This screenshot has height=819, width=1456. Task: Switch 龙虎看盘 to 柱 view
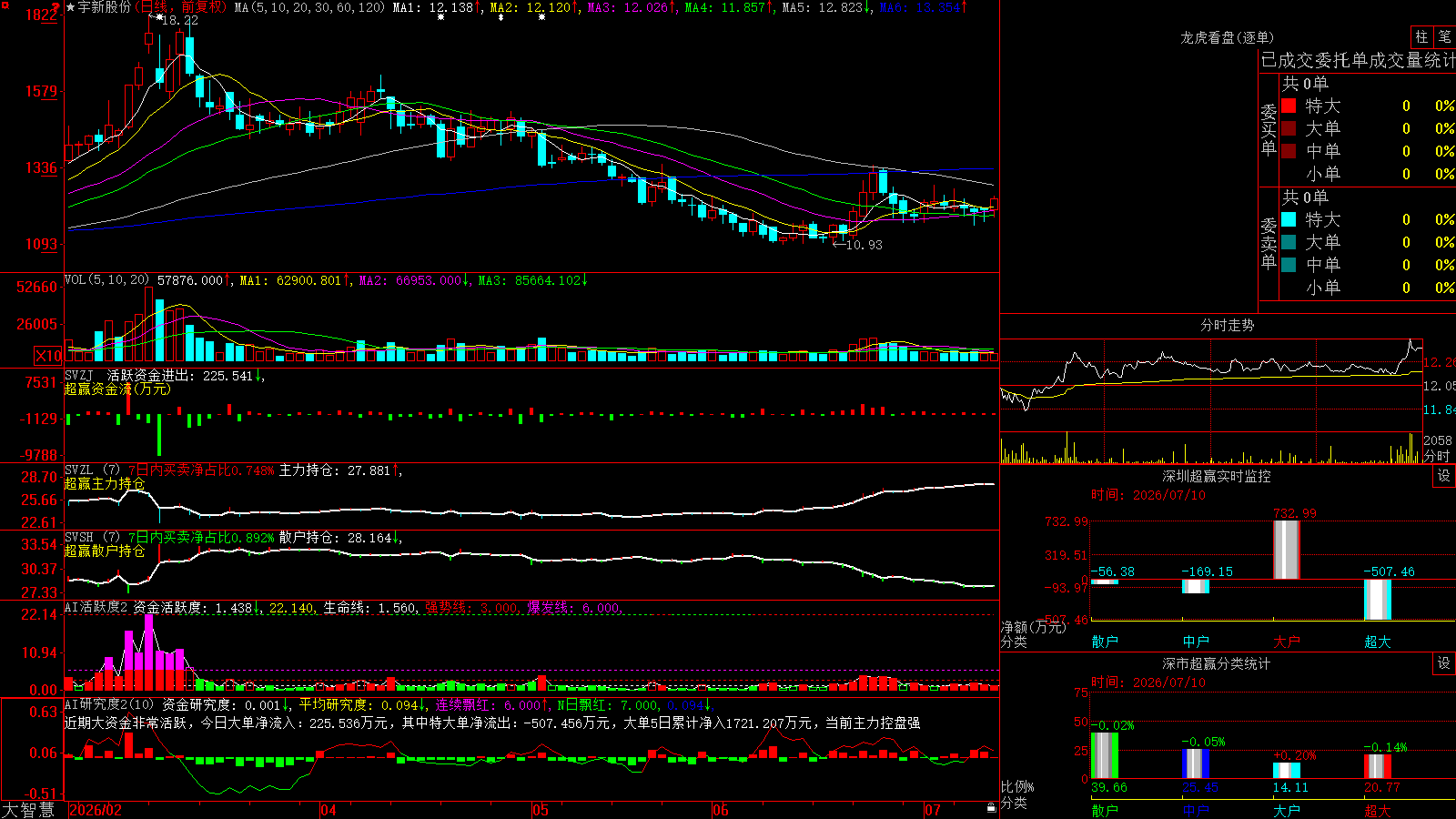[1421, 36]
